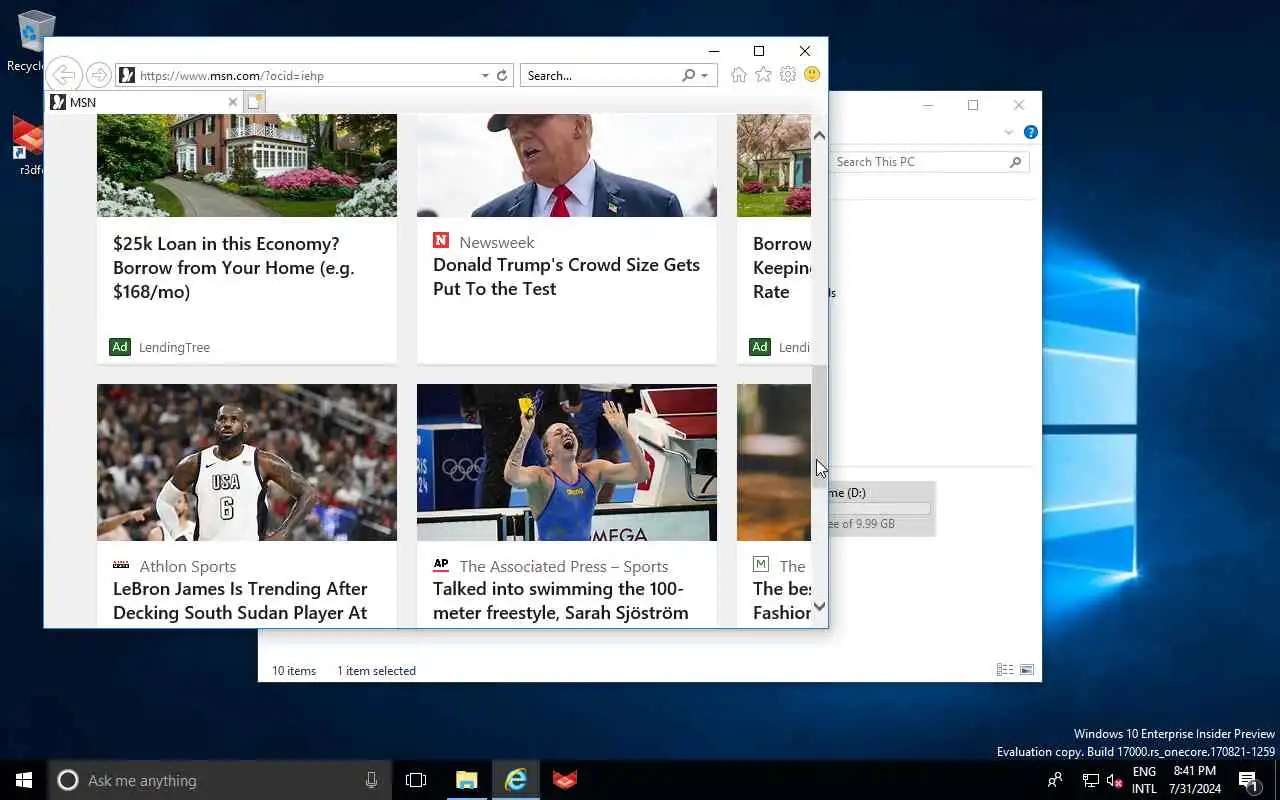Viewport: 1280px width, 800px height.
Task: Open the address bar autocomplete dropdown
Action: point(485,76)
